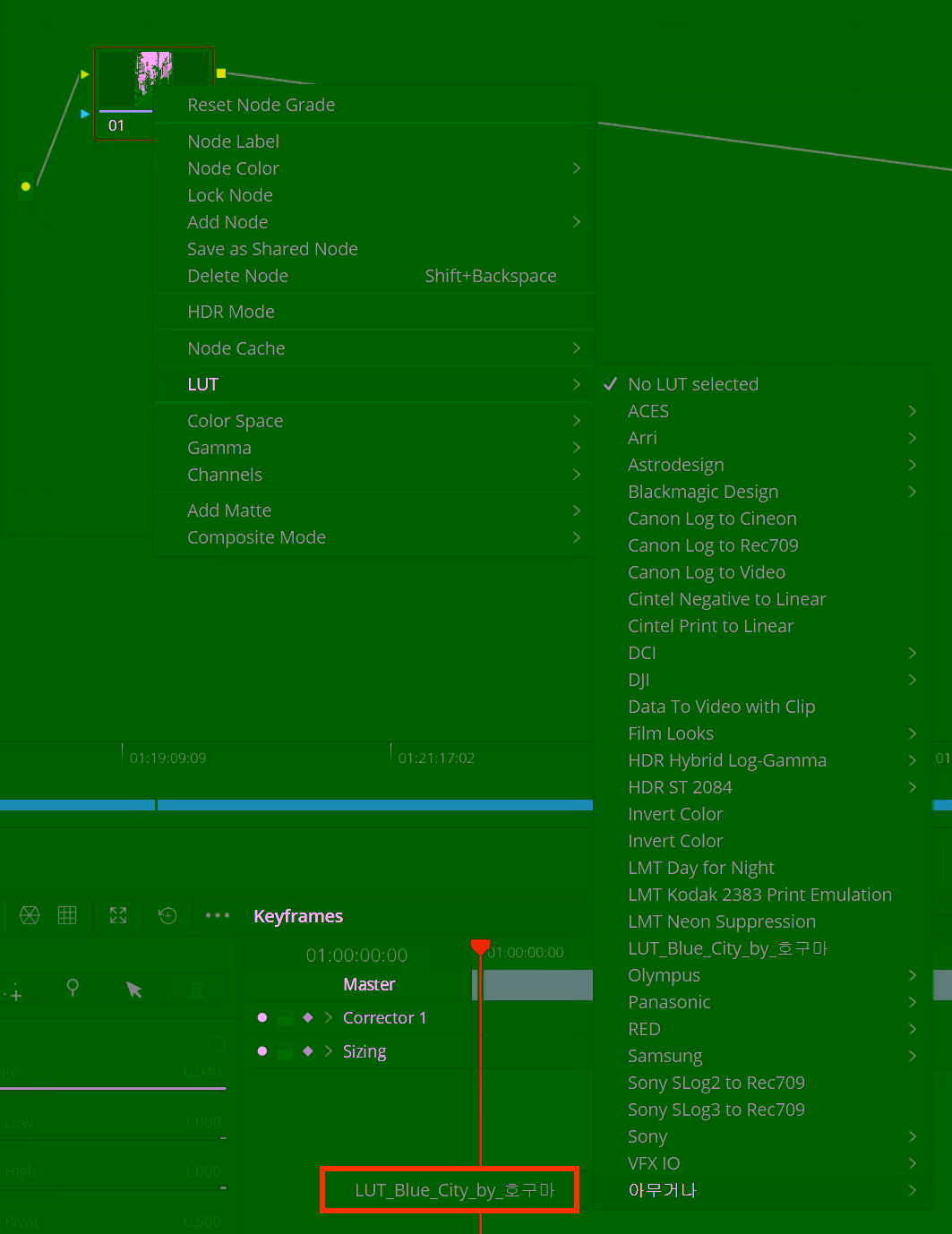Click the trash delete icon

(x=197, y=990)
